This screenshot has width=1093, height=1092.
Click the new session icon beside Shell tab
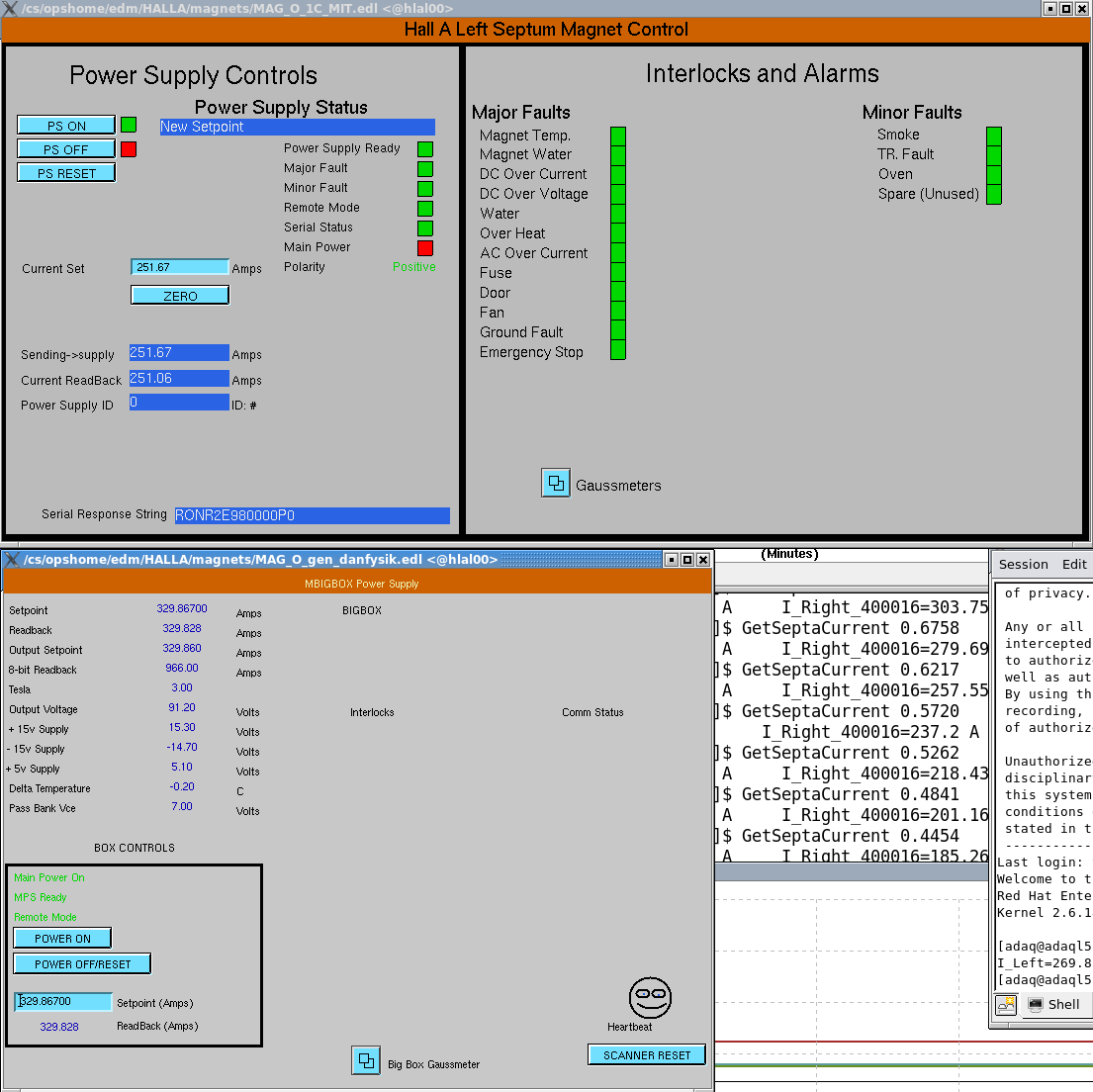coord(1006,1004)
